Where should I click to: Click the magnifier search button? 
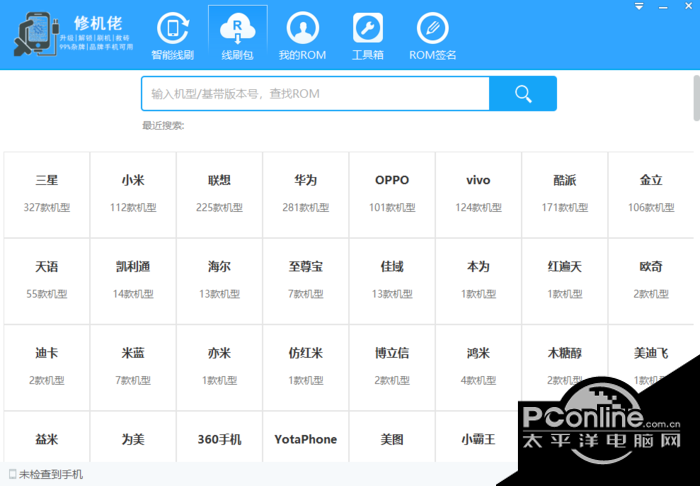(x=523, y=94)
